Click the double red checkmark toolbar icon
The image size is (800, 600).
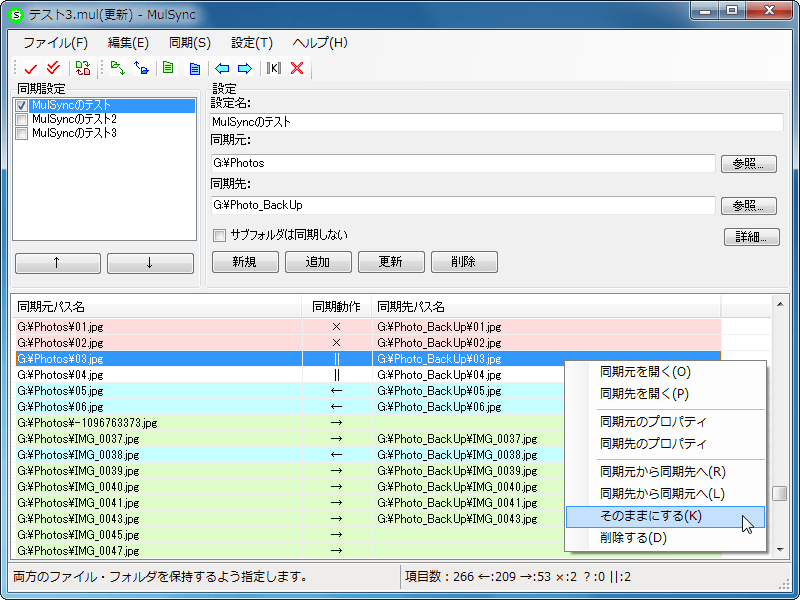53,68
